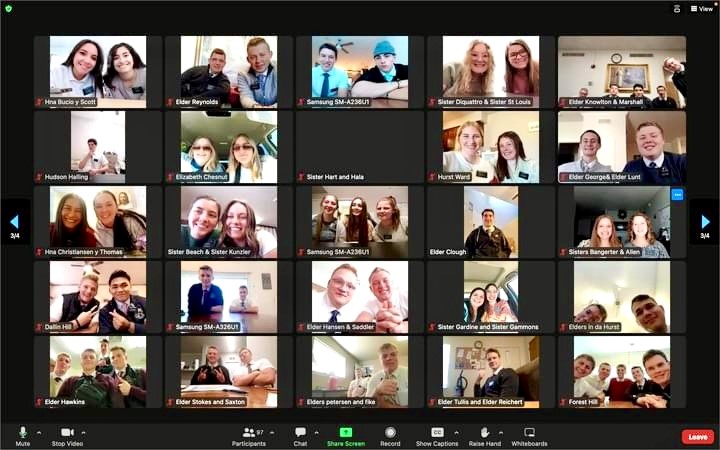Screen dimensions: 720x450
Task: Expand audio options arrow next to Mute
Action: (x=39, y=432)
